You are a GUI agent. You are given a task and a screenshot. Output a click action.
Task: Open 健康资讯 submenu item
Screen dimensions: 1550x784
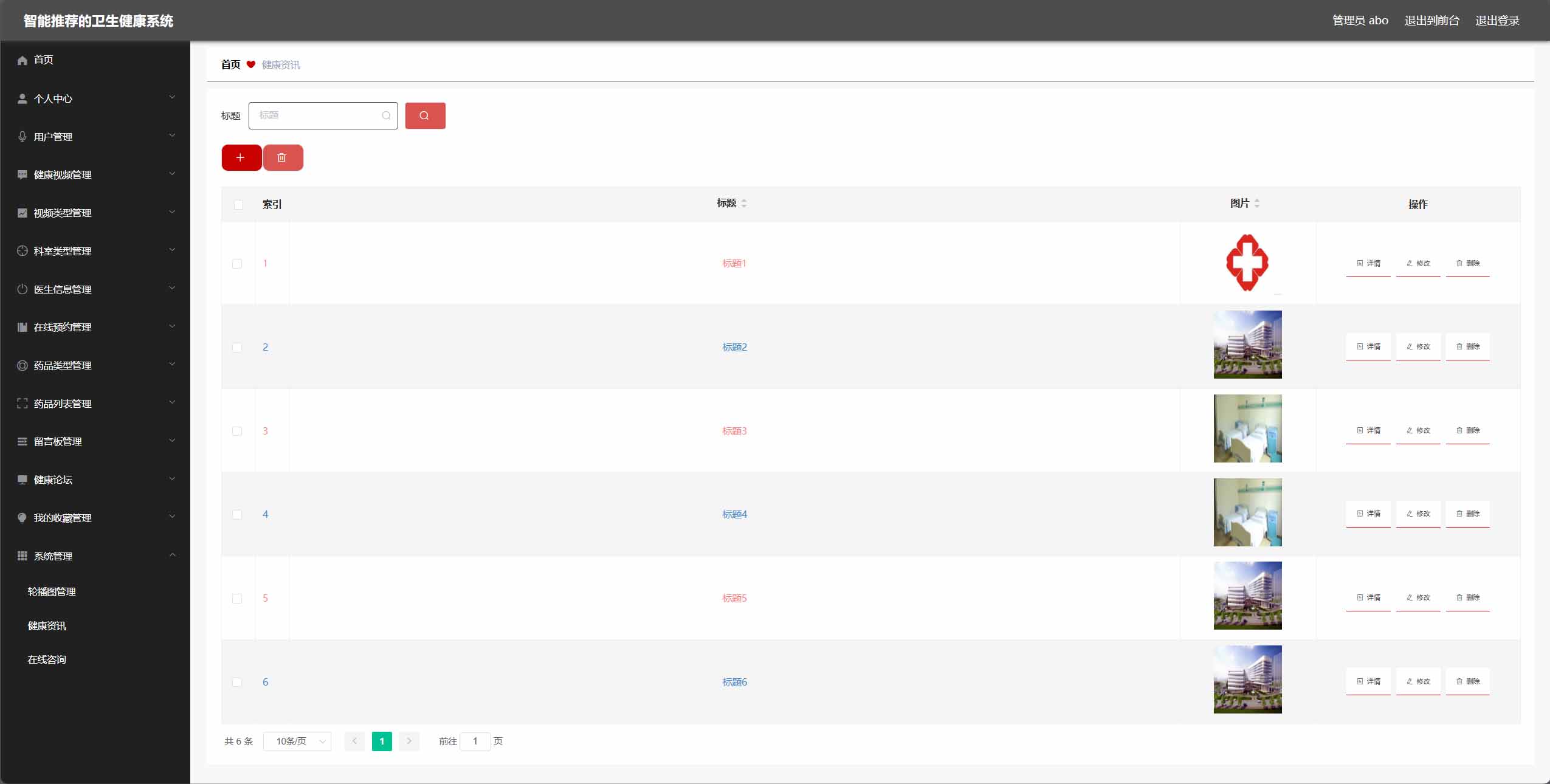tap(47, 625)
